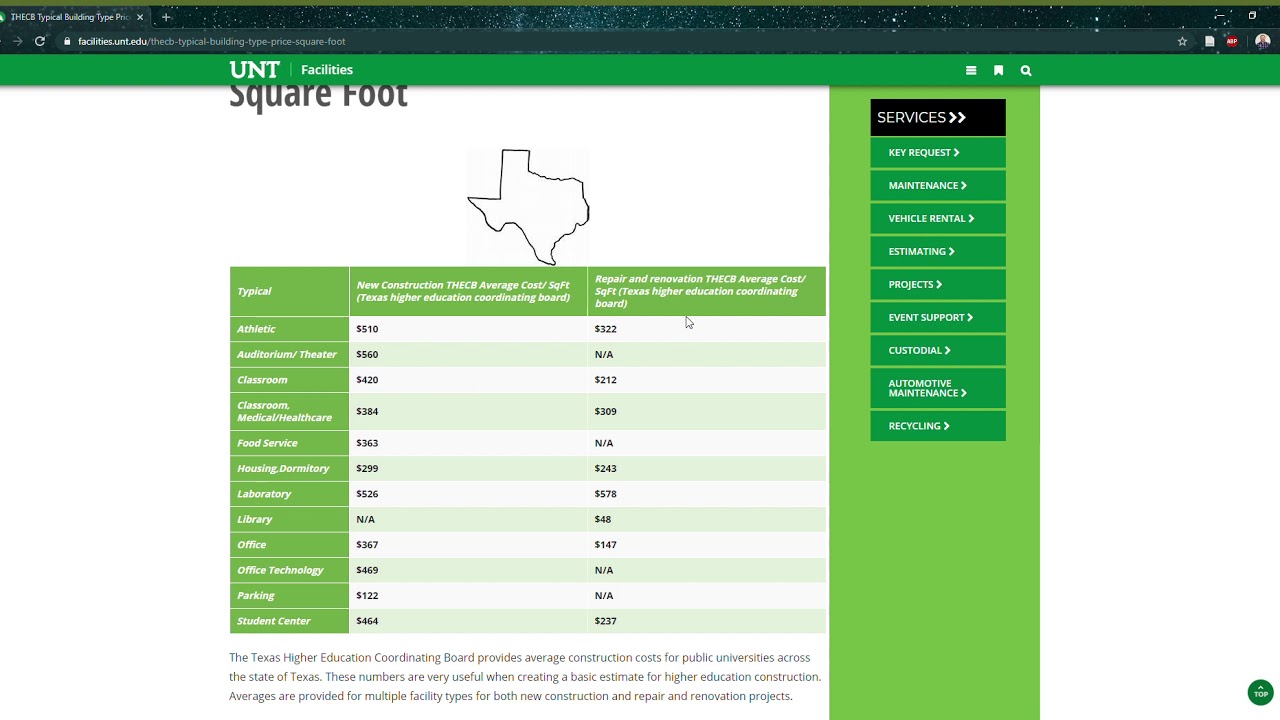This screenshot has width=1280, height=720.
Task: Click the $578 Laboratory renovation cost
Action: (605, 494)
